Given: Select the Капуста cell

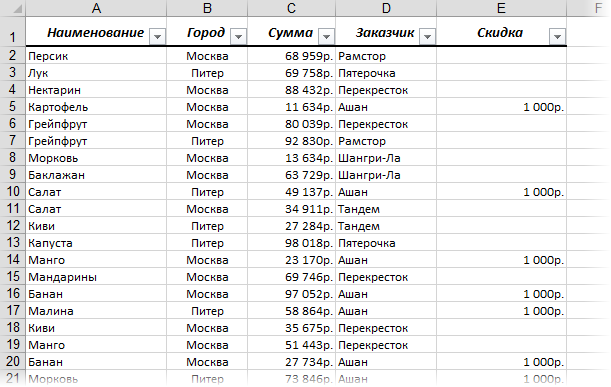Looking at the screenshot, I should 96,243.
